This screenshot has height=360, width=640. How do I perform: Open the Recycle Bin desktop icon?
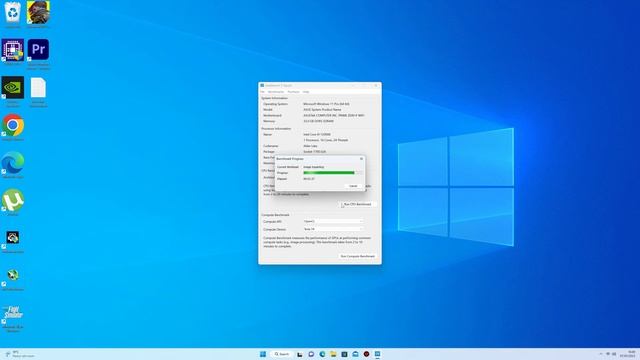[13, 12]
